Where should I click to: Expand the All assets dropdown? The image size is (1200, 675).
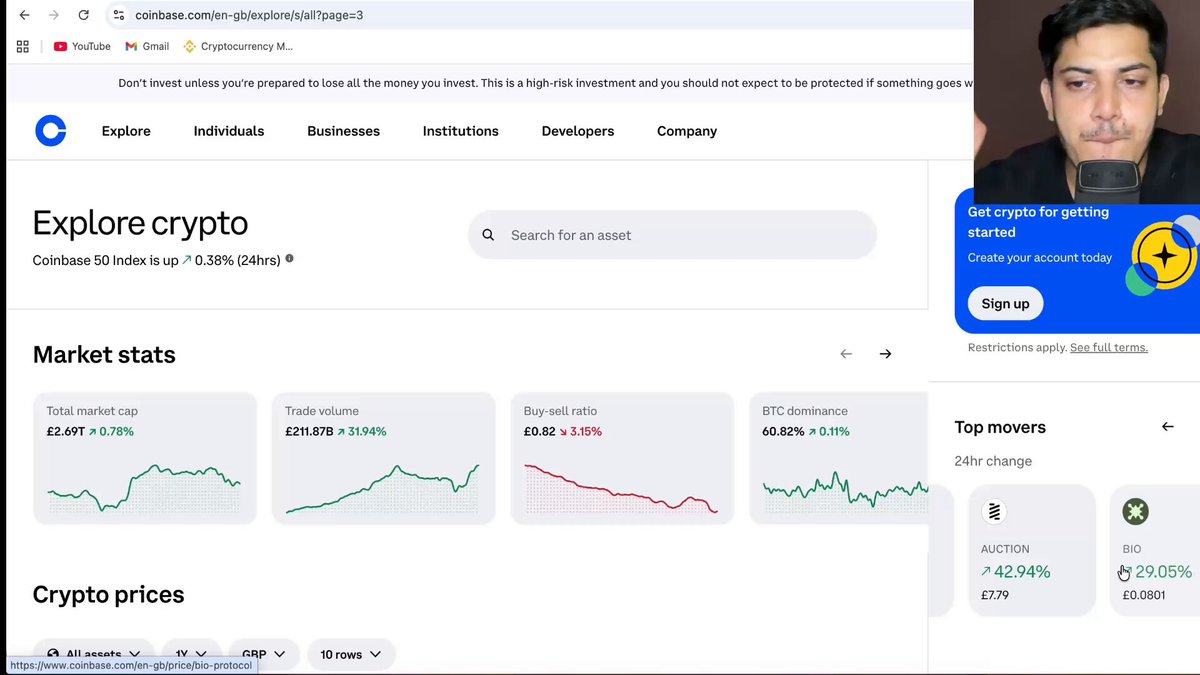[94, 654]
